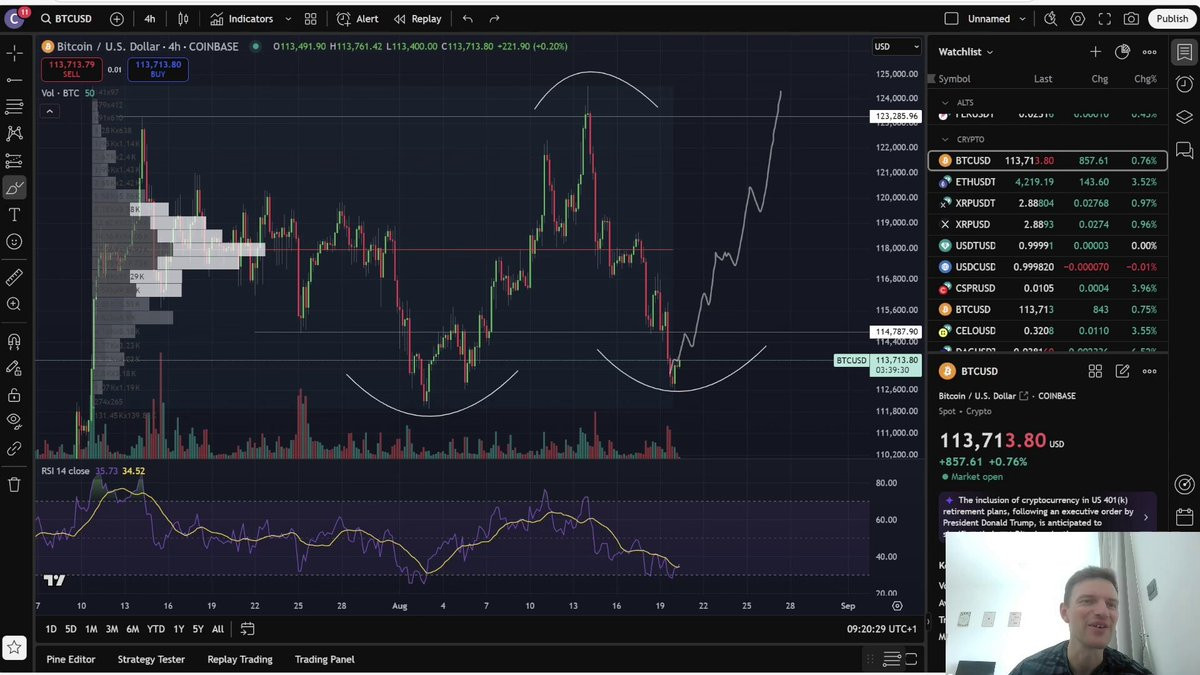The height and width of the screenshot is (675, 1200).
Task: Open the quick search icon in top bar
Action: 1050,19
